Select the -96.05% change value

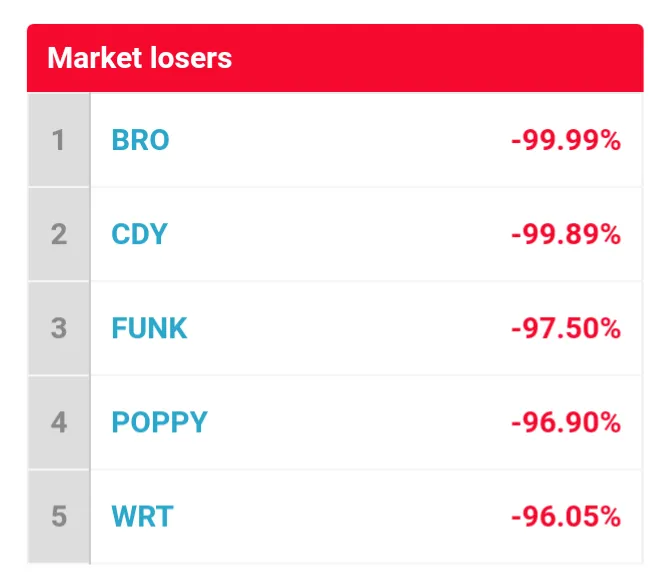tap(566, 517)
